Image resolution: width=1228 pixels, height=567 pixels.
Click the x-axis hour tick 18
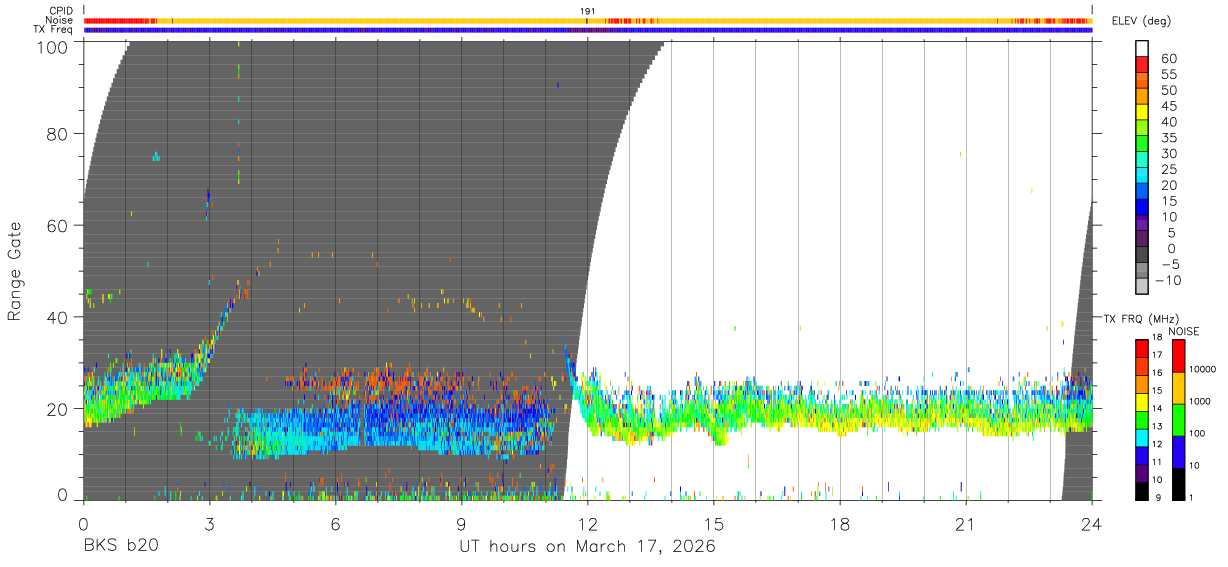(x=839, y=524)
